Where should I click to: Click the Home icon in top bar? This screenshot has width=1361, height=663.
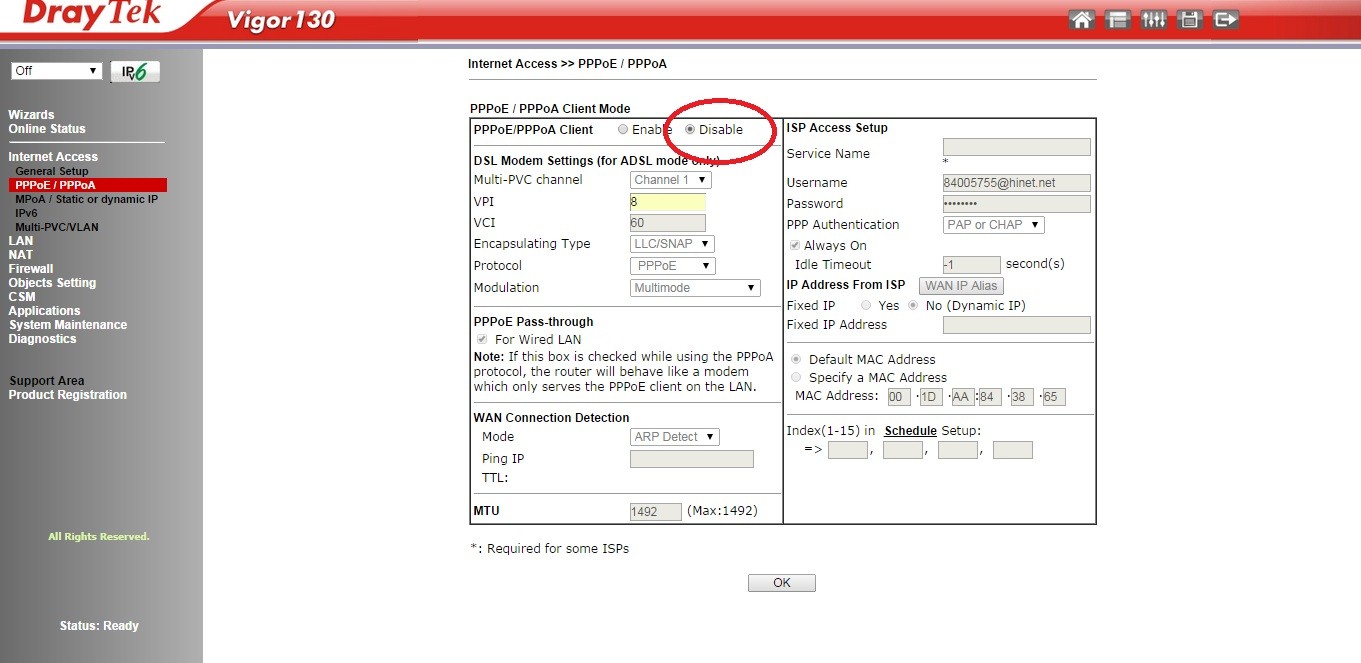1081,20
